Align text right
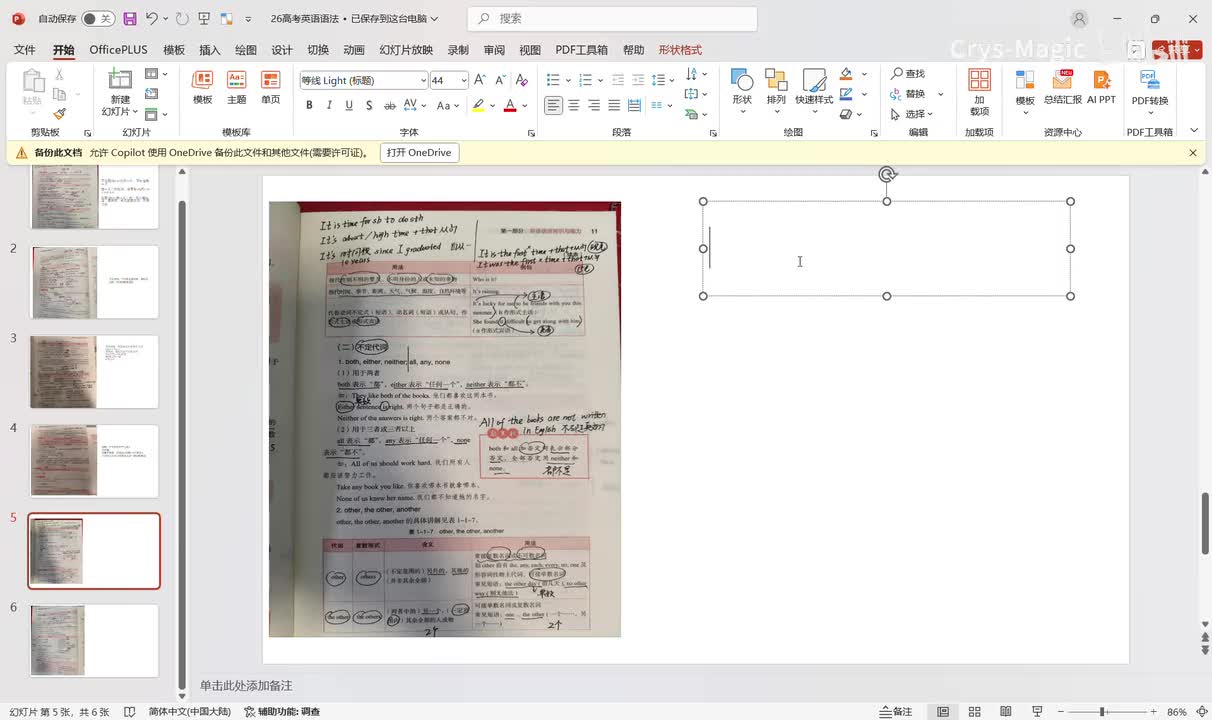This screenshot has width=1212, height=720. 594,105
